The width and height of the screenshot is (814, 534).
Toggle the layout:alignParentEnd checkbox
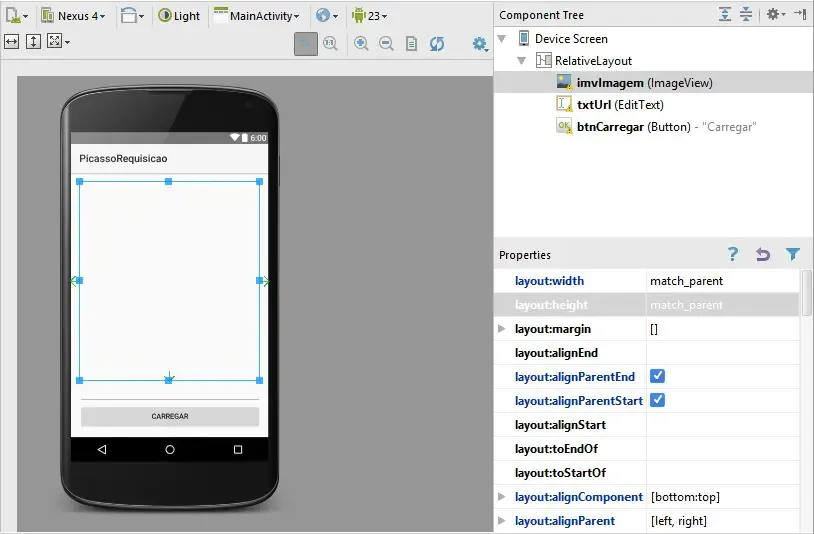click(x=657, y=376)
